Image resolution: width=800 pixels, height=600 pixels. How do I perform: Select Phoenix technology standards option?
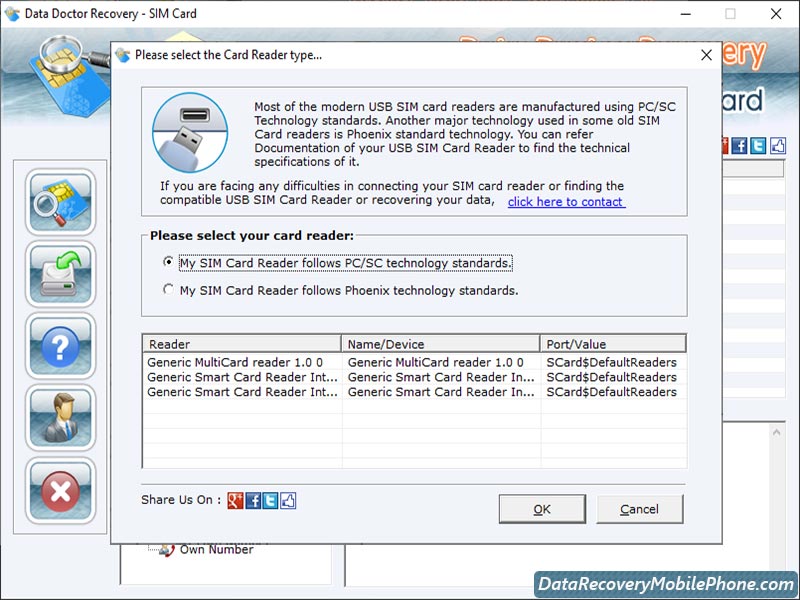click(169, 289)
